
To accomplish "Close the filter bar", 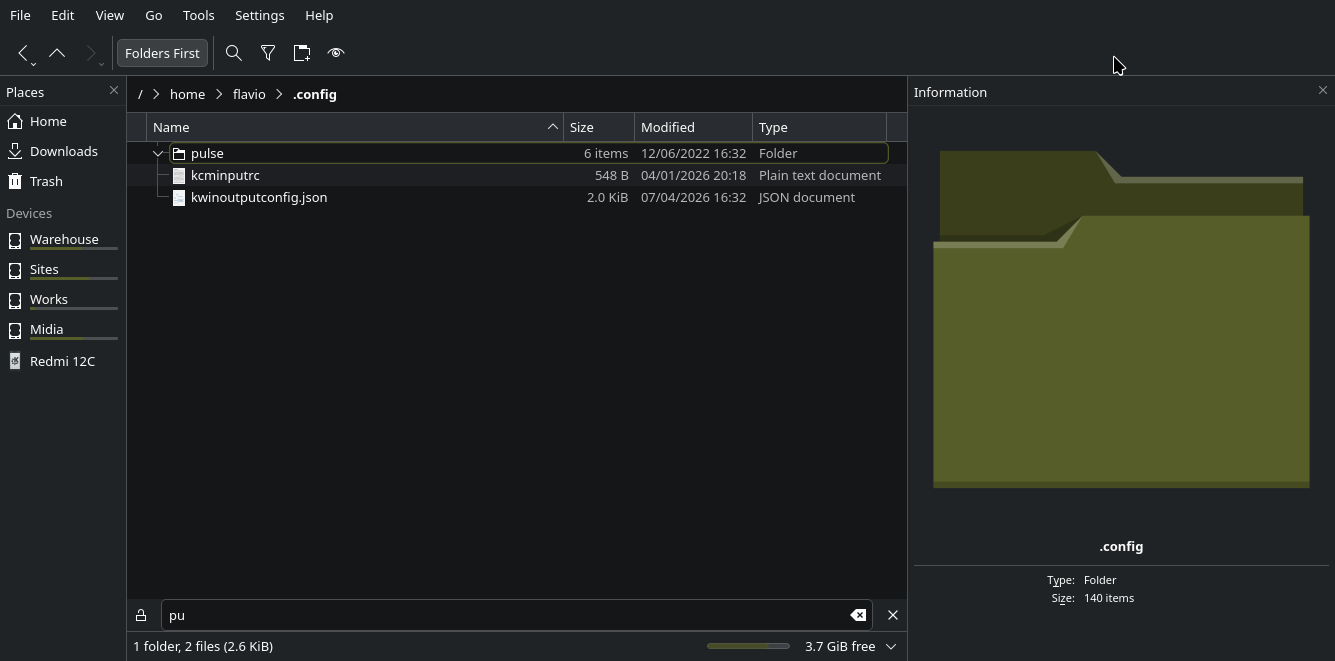I will (x=893, y=615).
